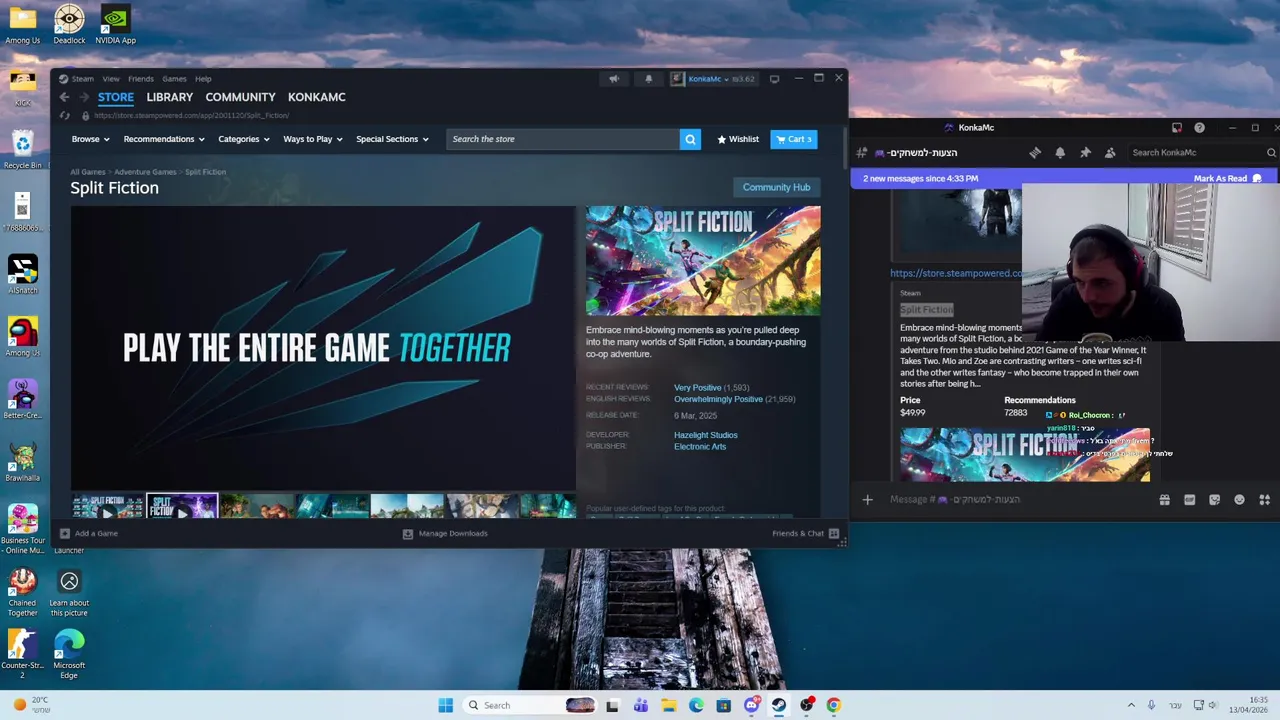Screen dimensions: 1280x720
Task: Open Electronic Arts publisher page
Action: (x=700, y=447)
